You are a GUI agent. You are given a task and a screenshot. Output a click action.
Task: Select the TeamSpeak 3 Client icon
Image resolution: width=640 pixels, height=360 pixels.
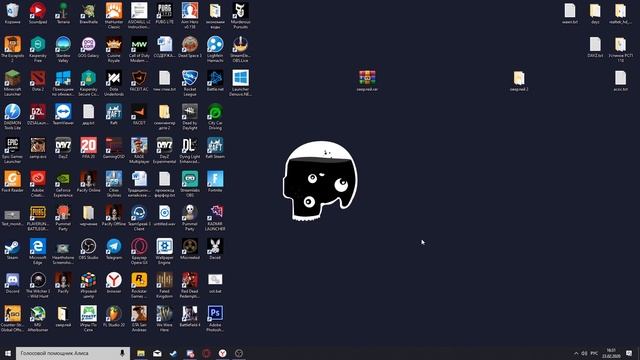tap(139, 218)
